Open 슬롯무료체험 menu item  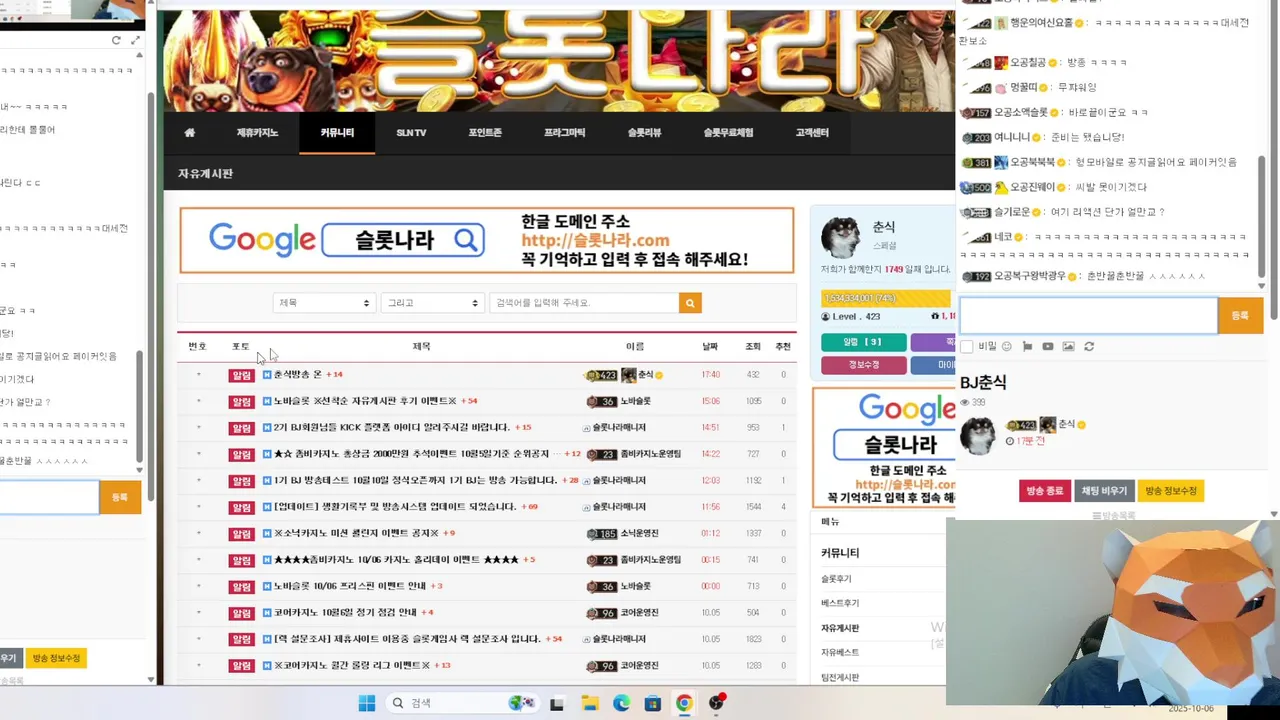(x=728, y=133)
